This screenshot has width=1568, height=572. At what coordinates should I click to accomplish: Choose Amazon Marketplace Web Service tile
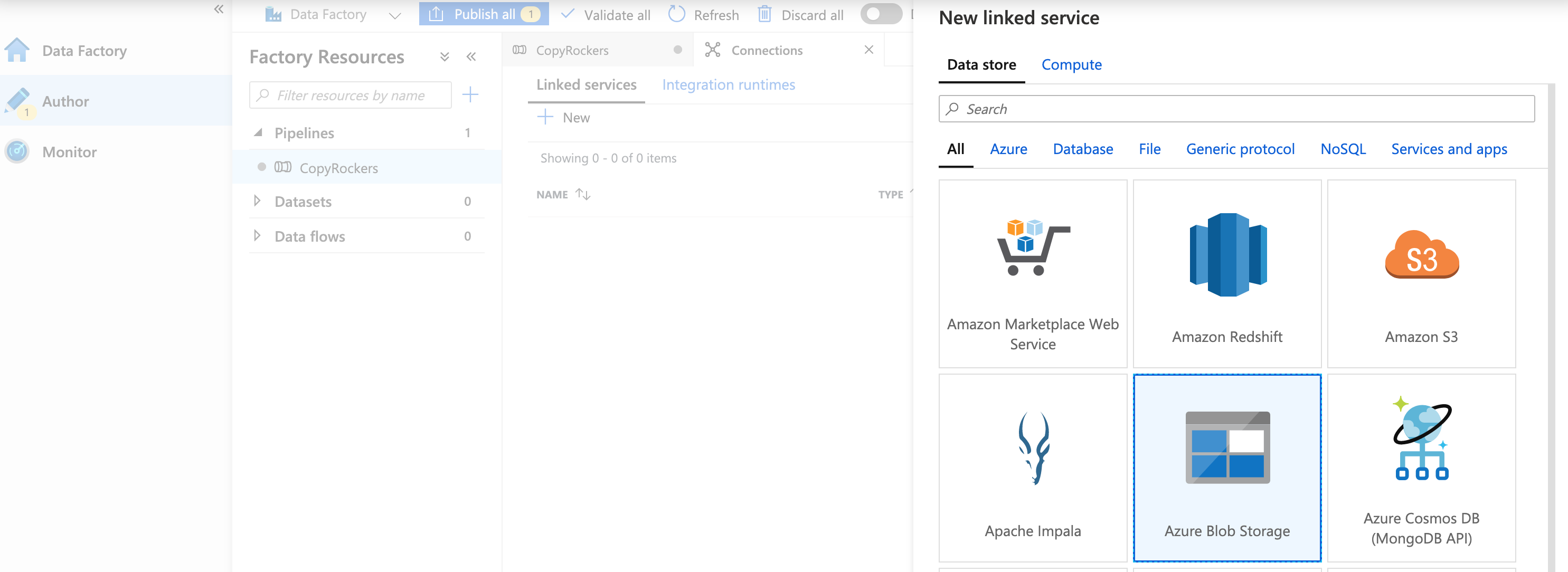tap(1032, 273)
